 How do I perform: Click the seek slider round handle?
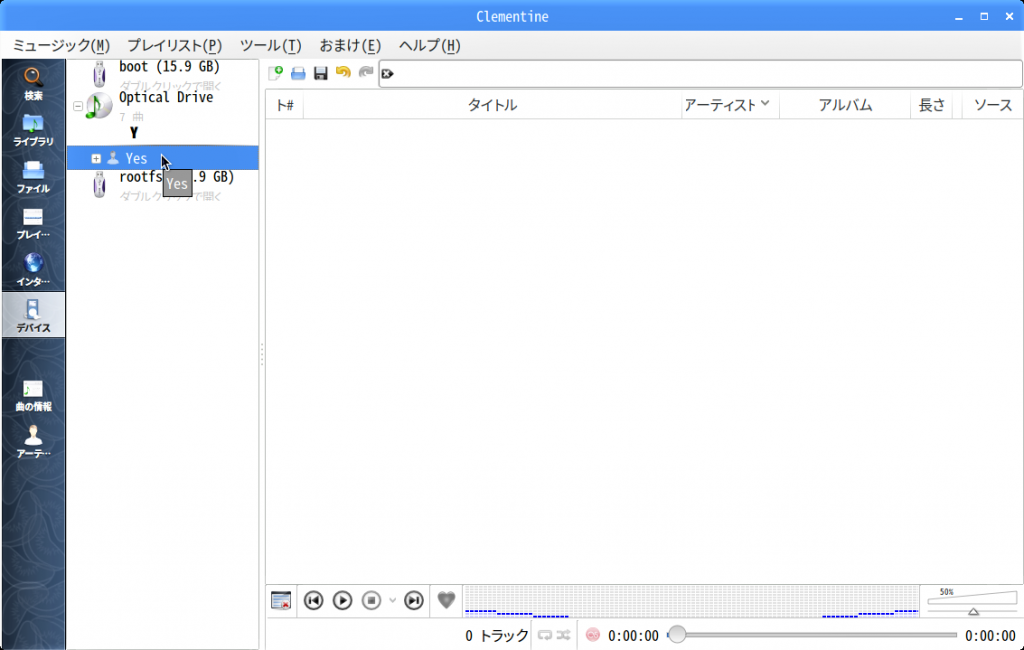(677, 635)
